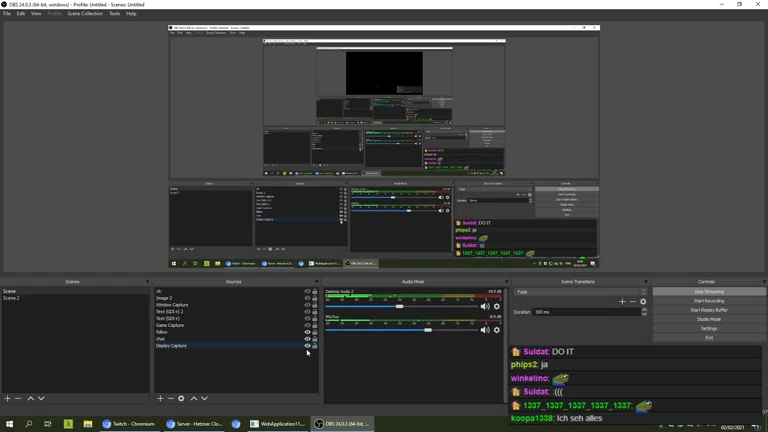This screenshot has height=432, width=768.
Task: Open Mic/Aux audio settings gear
Action: (x=497, y=330)
